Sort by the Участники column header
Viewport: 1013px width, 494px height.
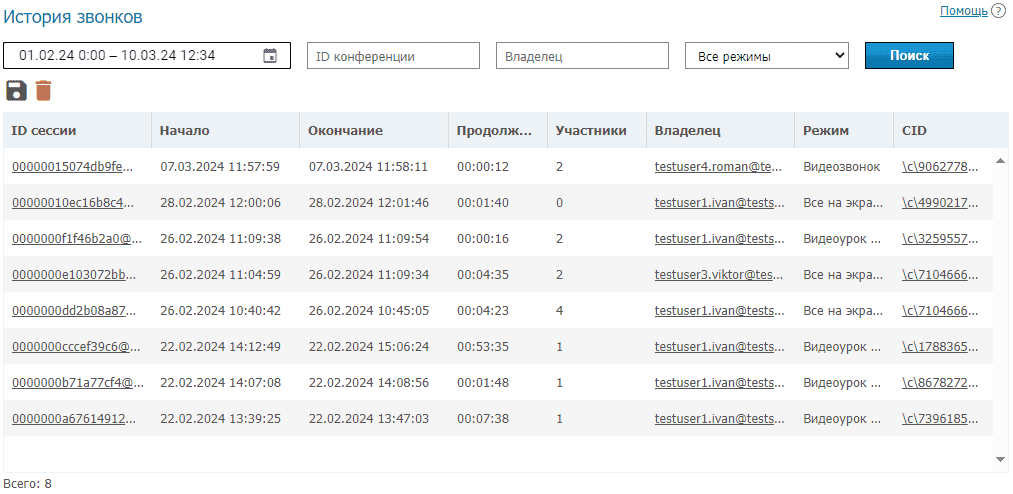click(x=596, y=130)
